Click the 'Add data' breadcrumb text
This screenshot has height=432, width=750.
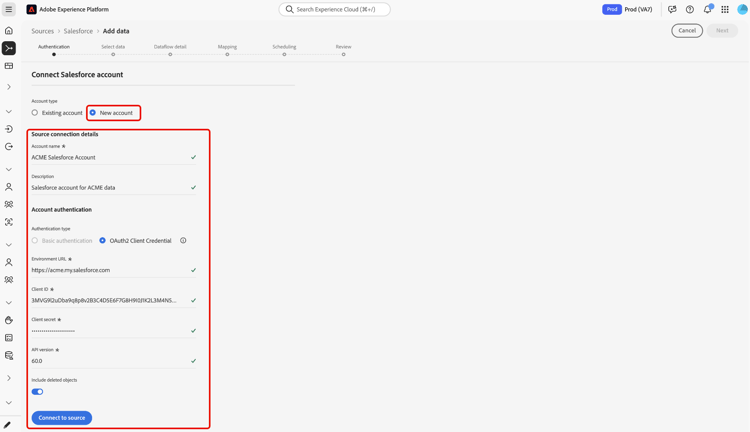pos(116,31)
